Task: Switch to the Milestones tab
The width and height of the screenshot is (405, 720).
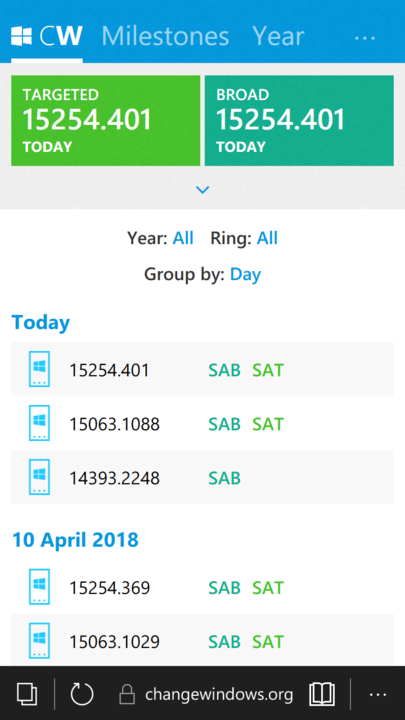Action: pyautogui.click(x=165, y=36)
